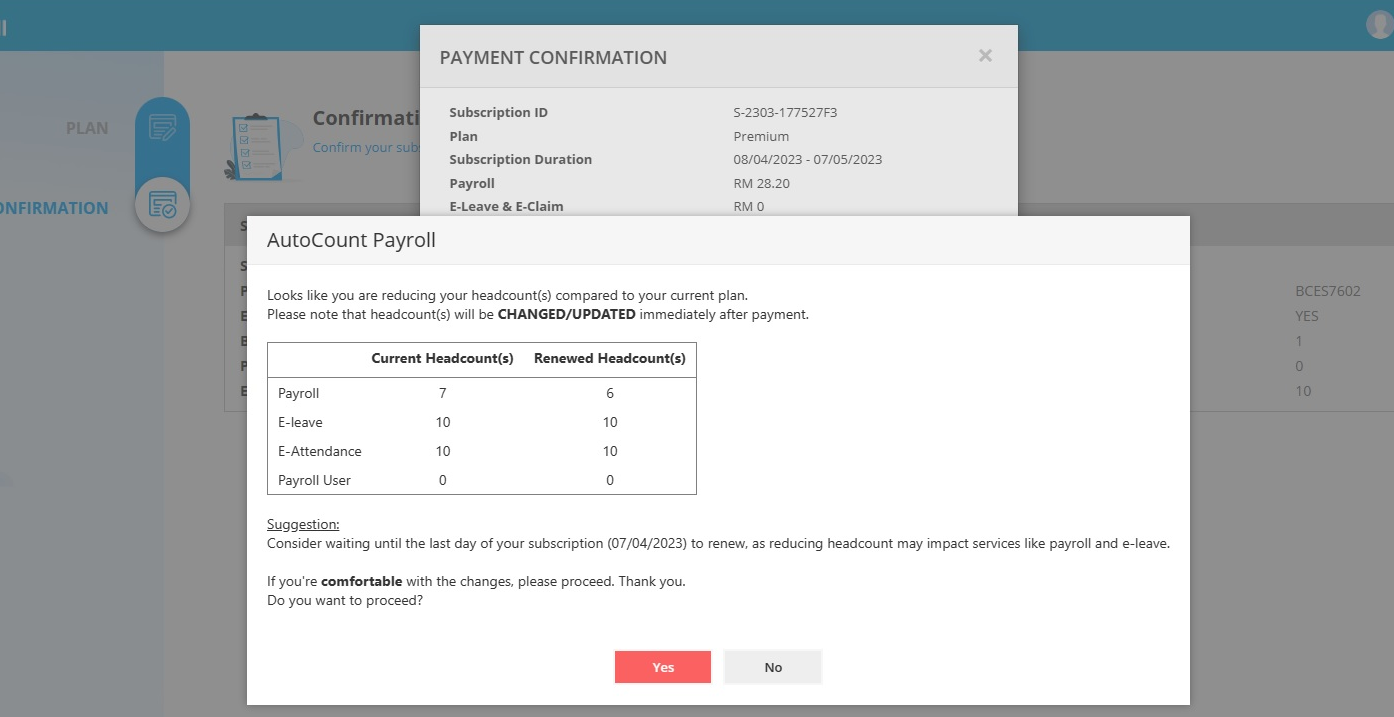Confirm proceeding with the Yes button
1394x717 pixels.
pos(663,667)
